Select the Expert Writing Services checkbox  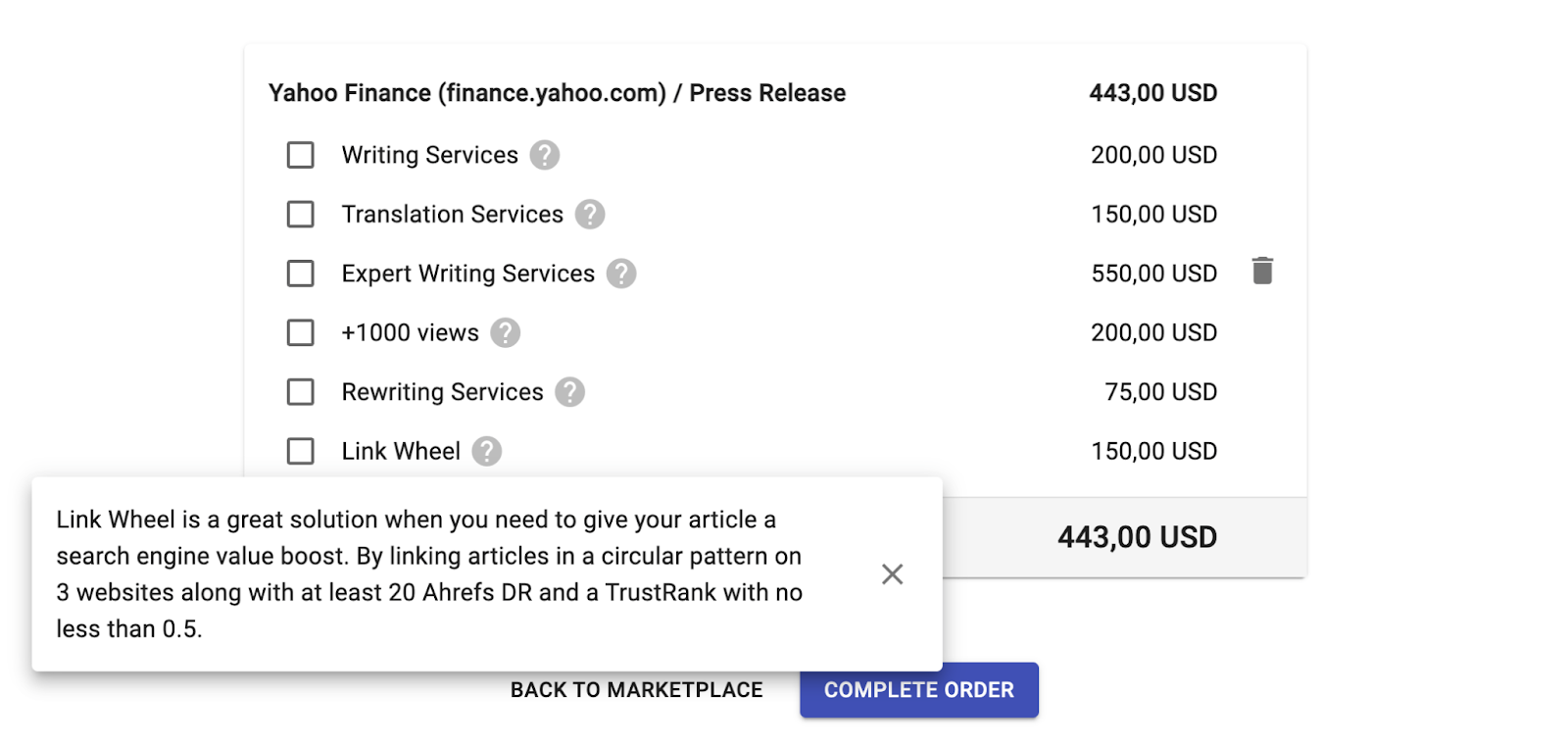(301, 274)
